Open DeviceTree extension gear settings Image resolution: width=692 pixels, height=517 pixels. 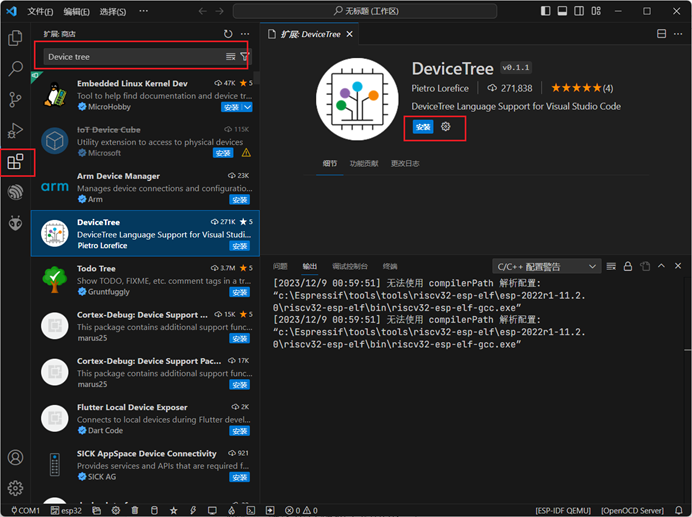tap(446, 127)
